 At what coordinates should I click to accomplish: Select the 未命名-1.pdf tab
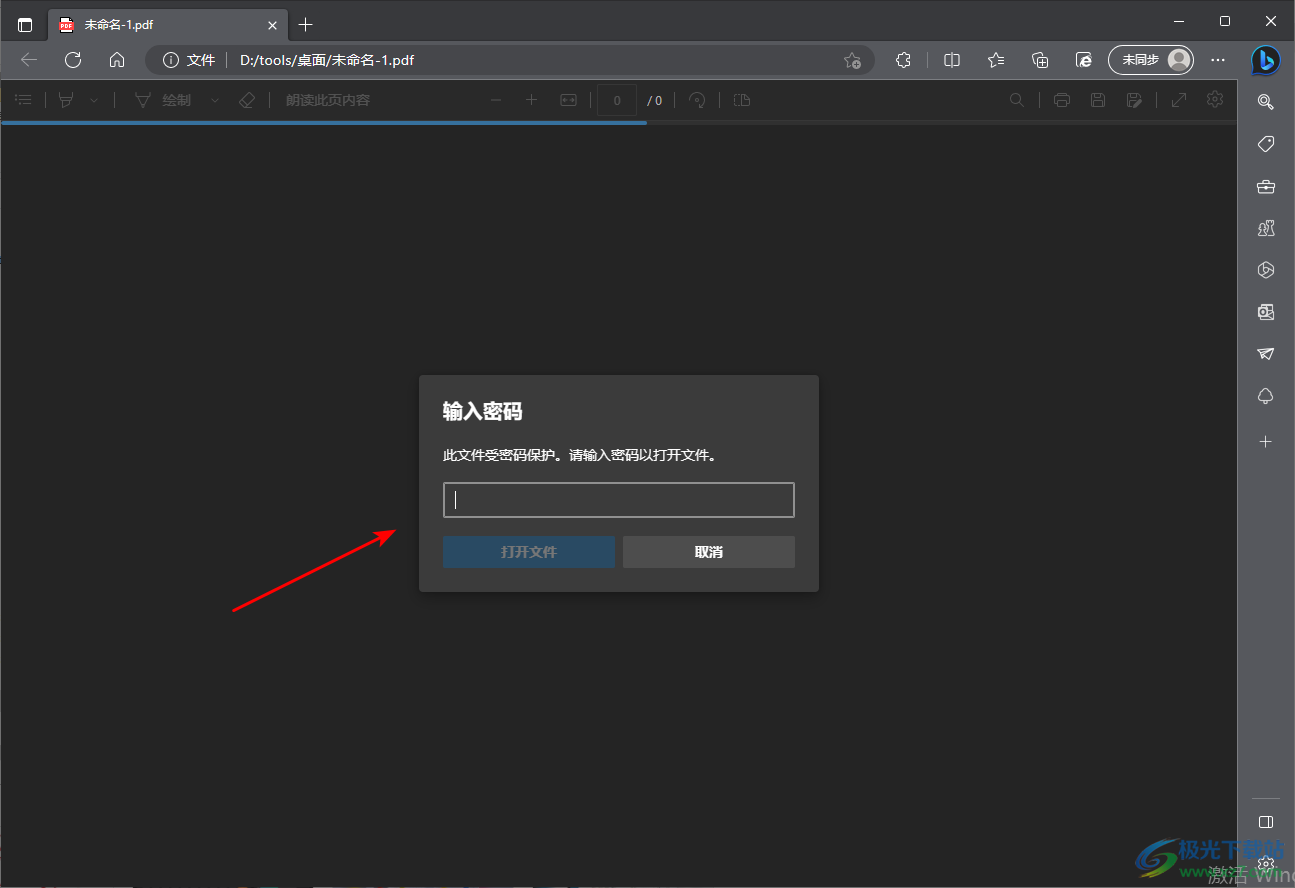click(167, 24)
